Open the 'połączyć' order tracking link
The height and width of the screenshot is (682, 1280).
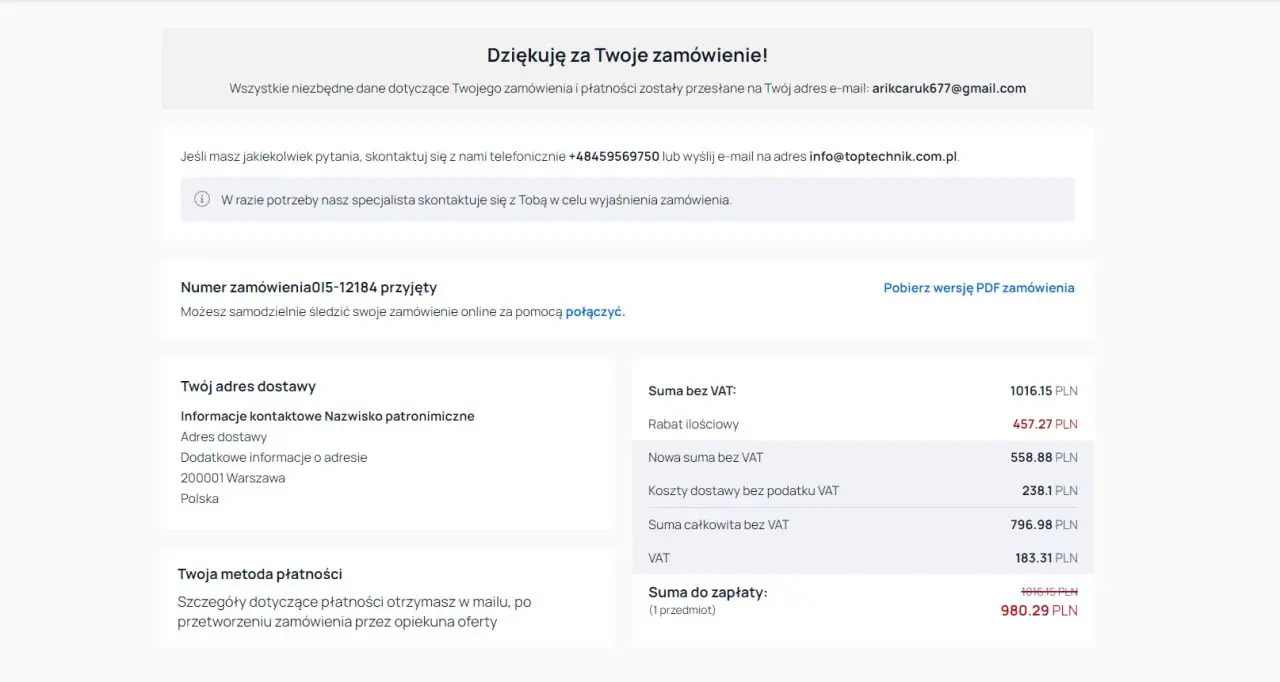tap(594, 311)
